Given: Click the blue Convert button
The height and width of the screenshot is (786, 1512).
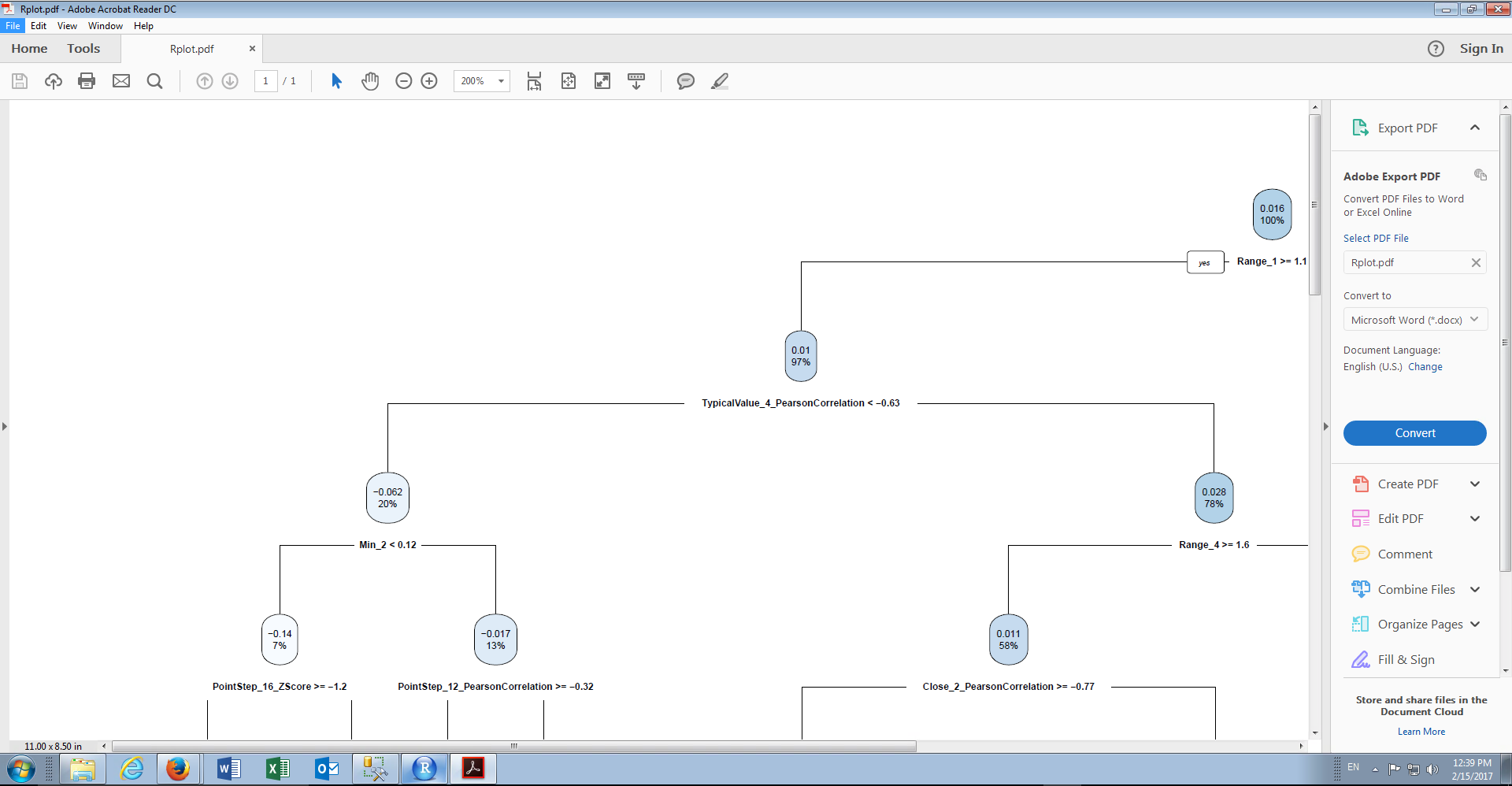Looking at the screenshot, I should pos(1415,433).
